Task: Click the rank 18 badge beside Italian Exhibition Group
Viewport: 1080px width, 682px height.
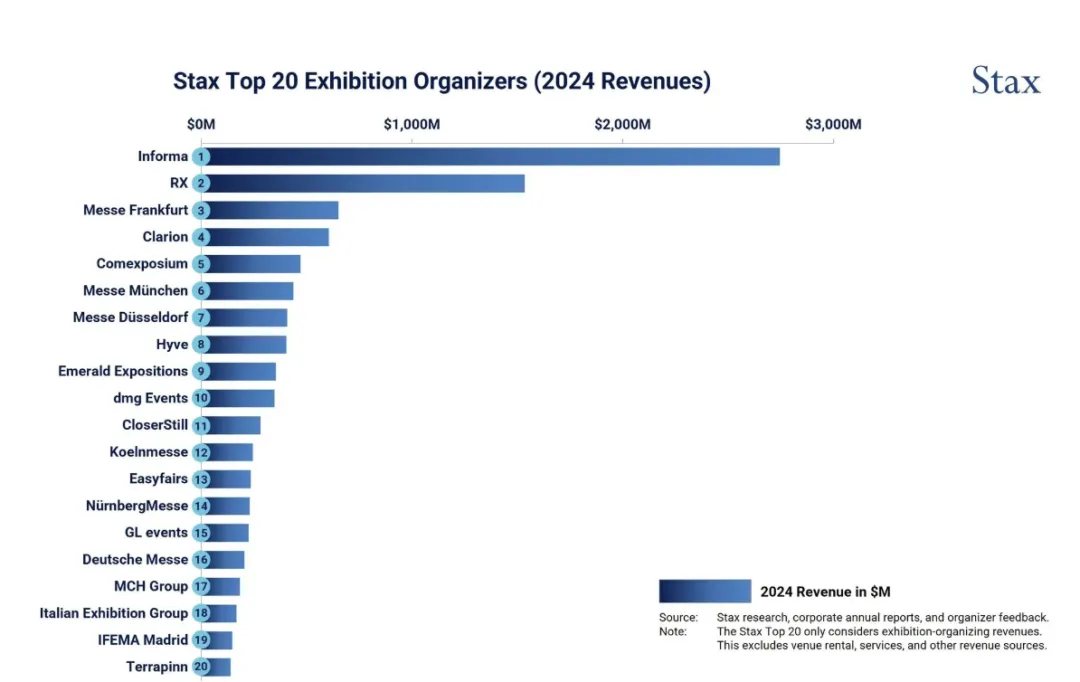Action: [201, 613]
